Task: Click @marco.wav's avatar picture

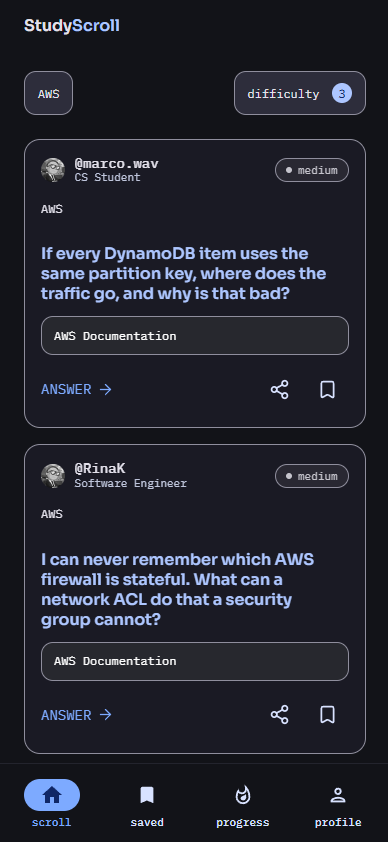Action: pos(53,170)
